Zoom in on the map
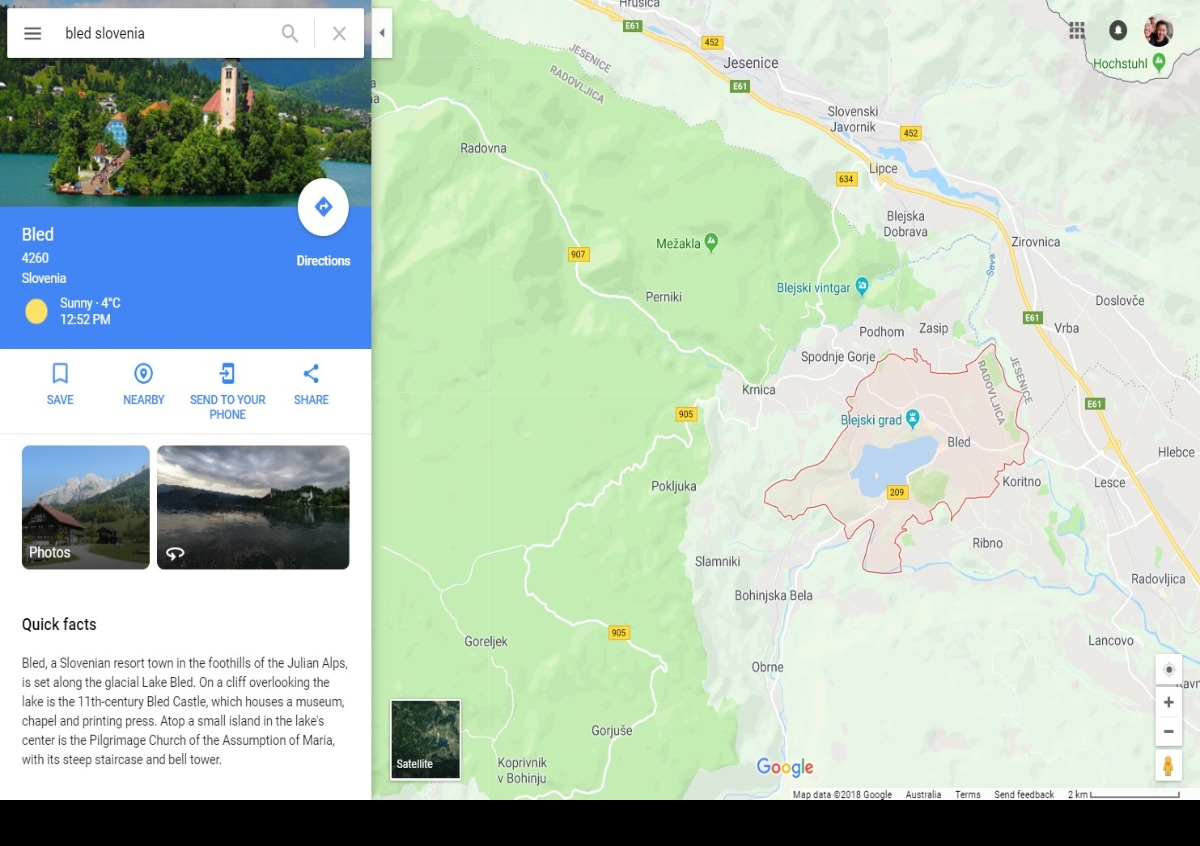 [1168, 702]
